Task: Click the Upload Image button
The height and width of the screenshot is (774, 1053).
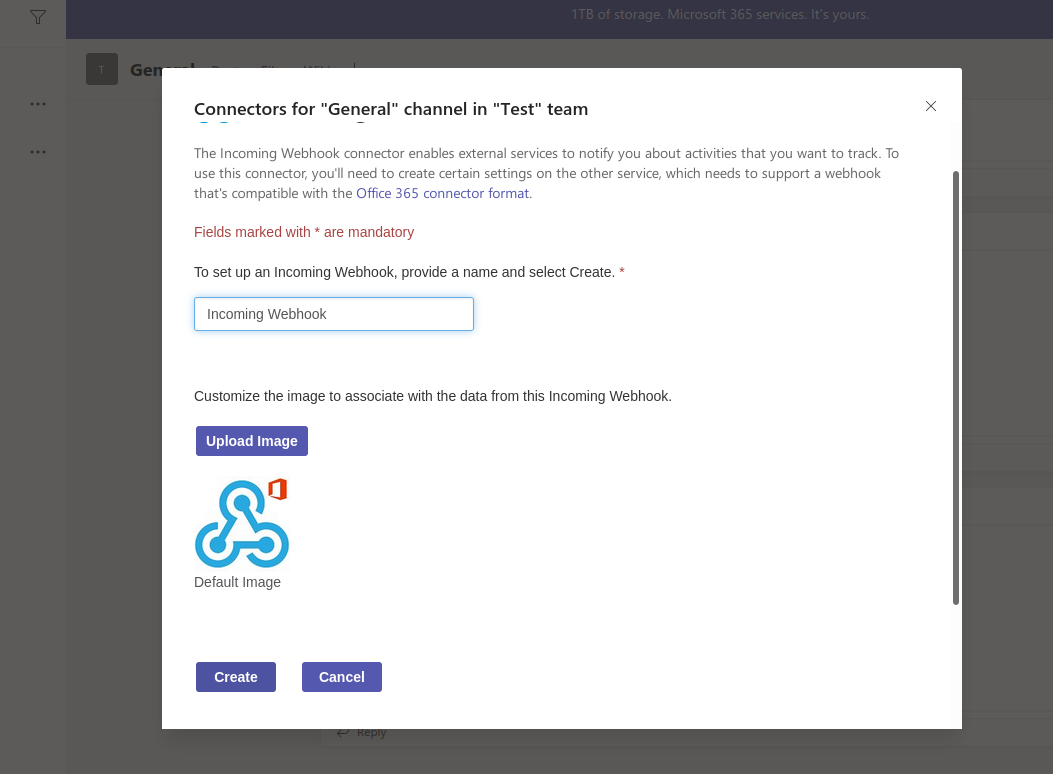Action: click(x=252, y=441)
